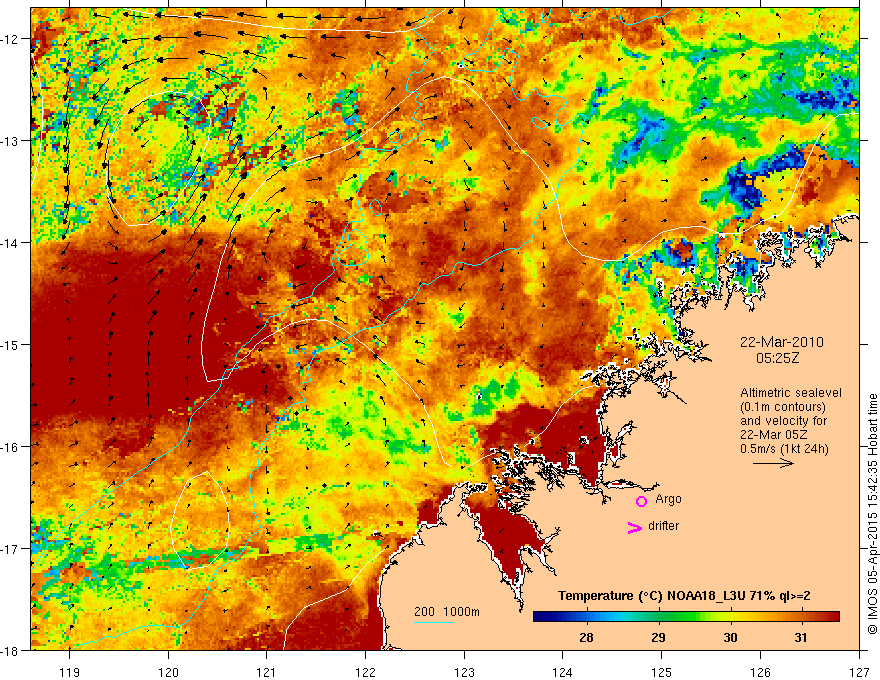Click longitude axis label 127

pos(859,672)
